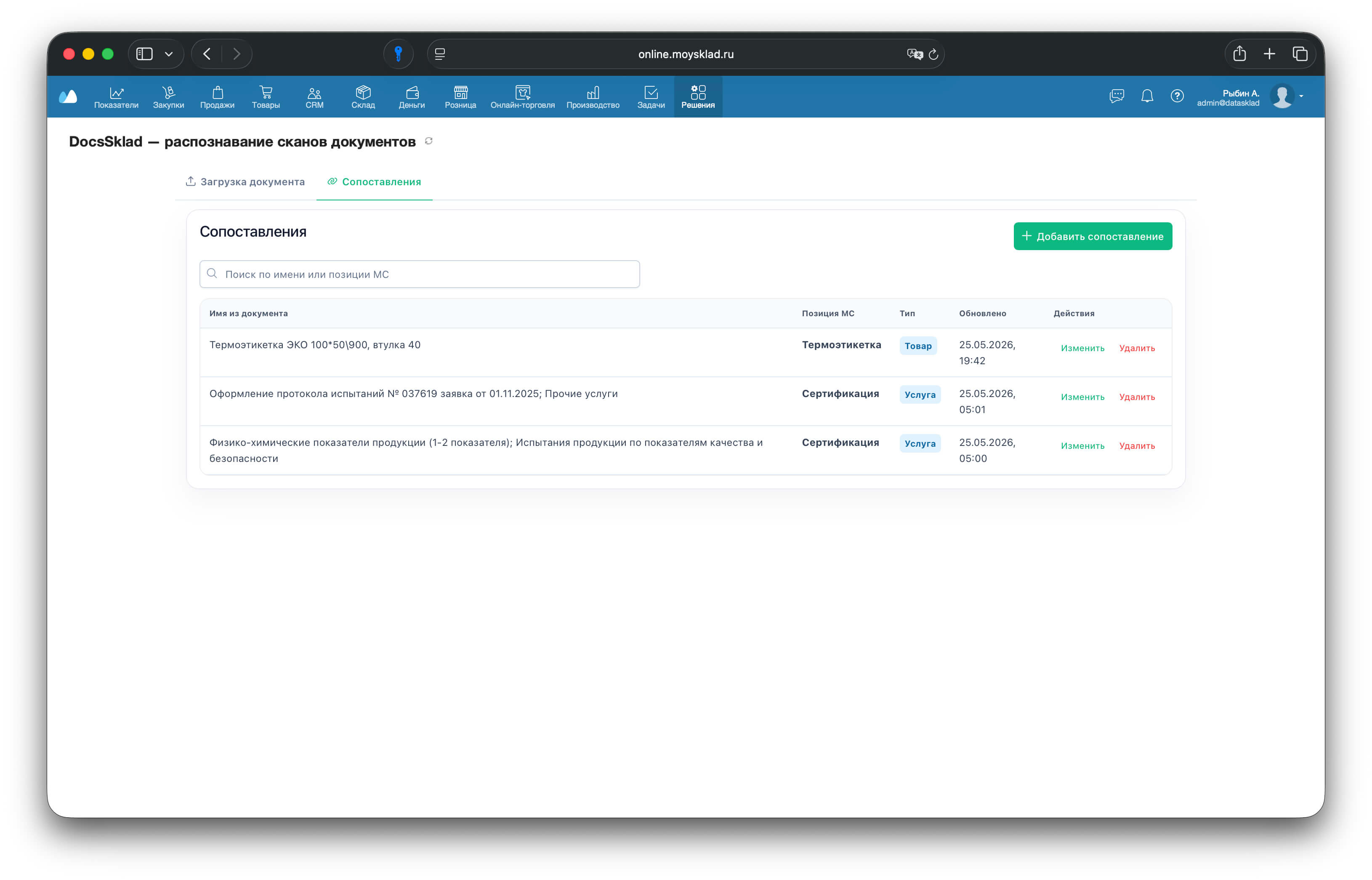Click the 25.05.2026, 19:42 timestamp
The width and height of the screenshot is (1372, 880).
coord(987,352)
